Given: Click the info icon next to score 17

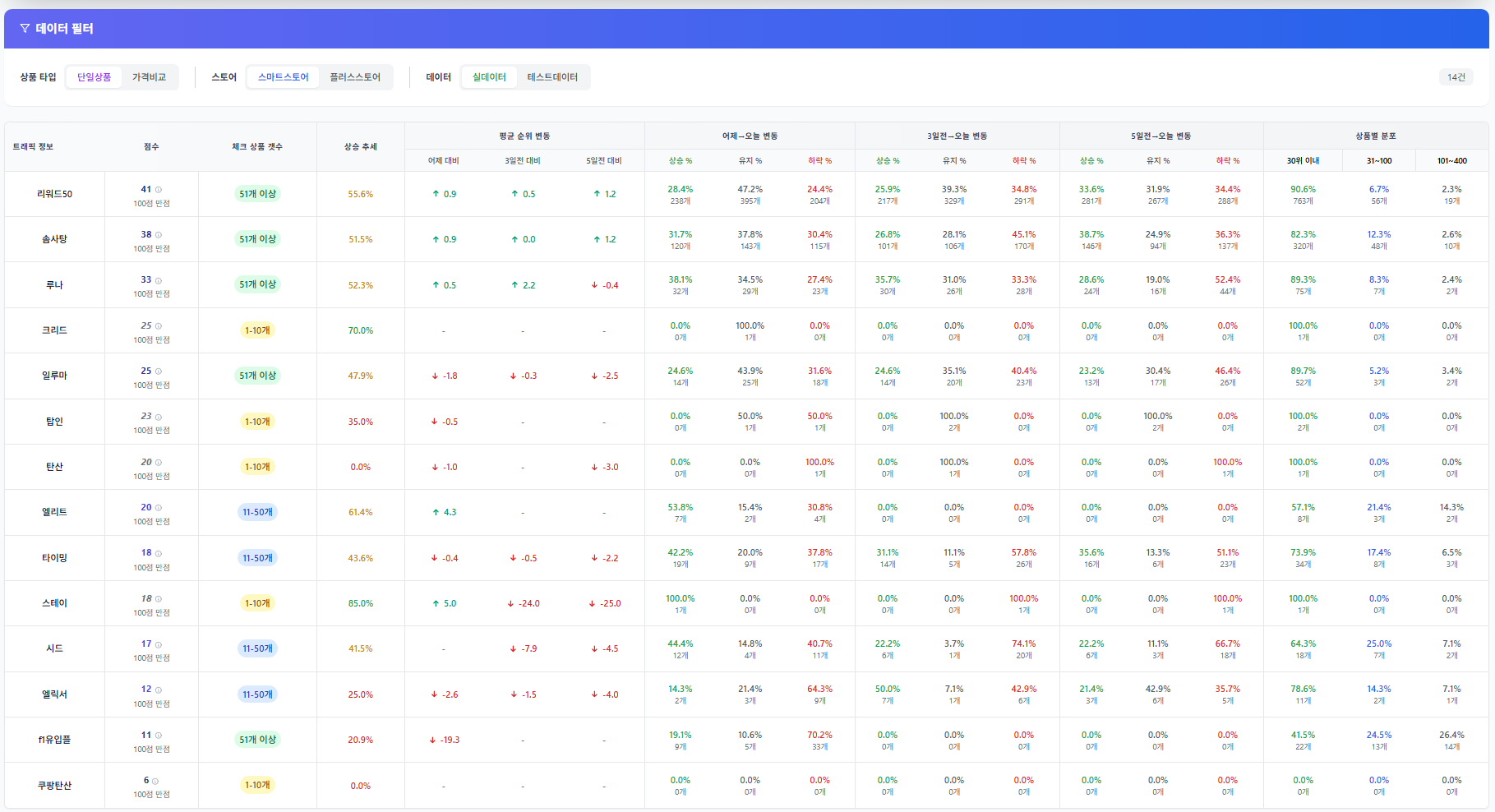Looking at the screenshot, I should 159,644.
